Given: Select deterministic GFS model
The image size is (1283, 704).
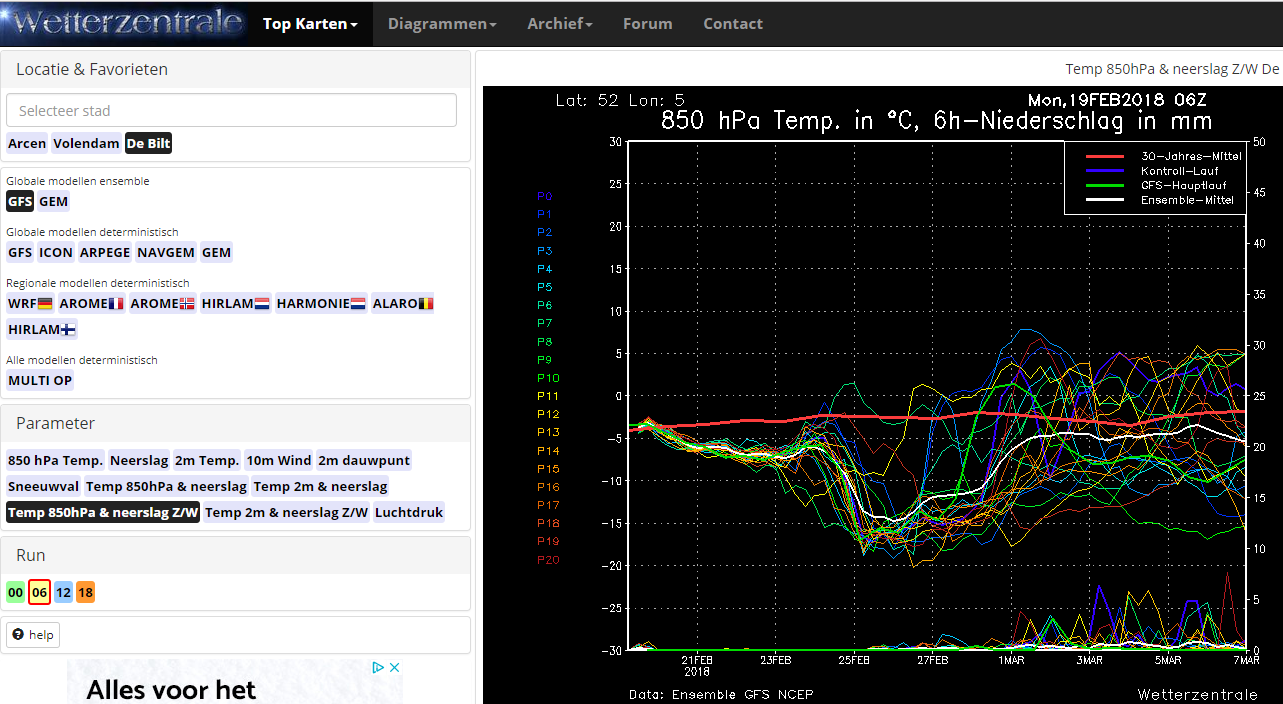Looking at the screenshot, I should pyautogui.click(x=20, y=252).
